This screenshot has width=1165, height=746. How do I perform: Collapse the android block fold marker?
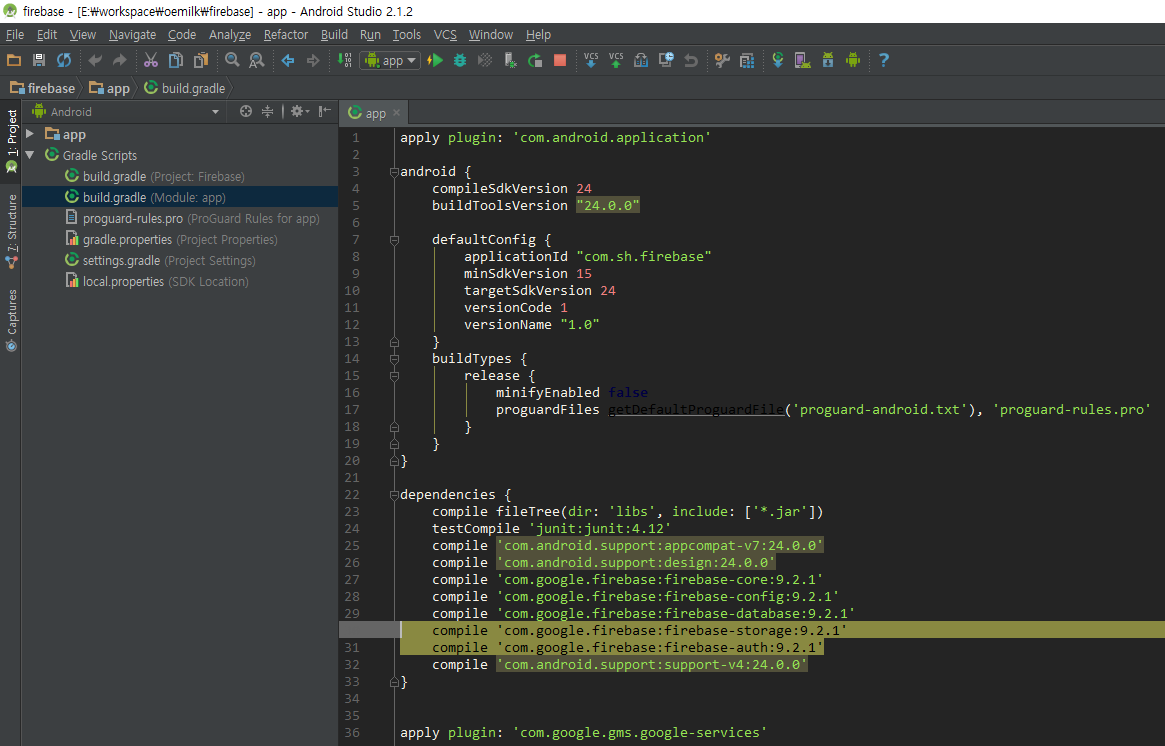[x=394, y=172]
